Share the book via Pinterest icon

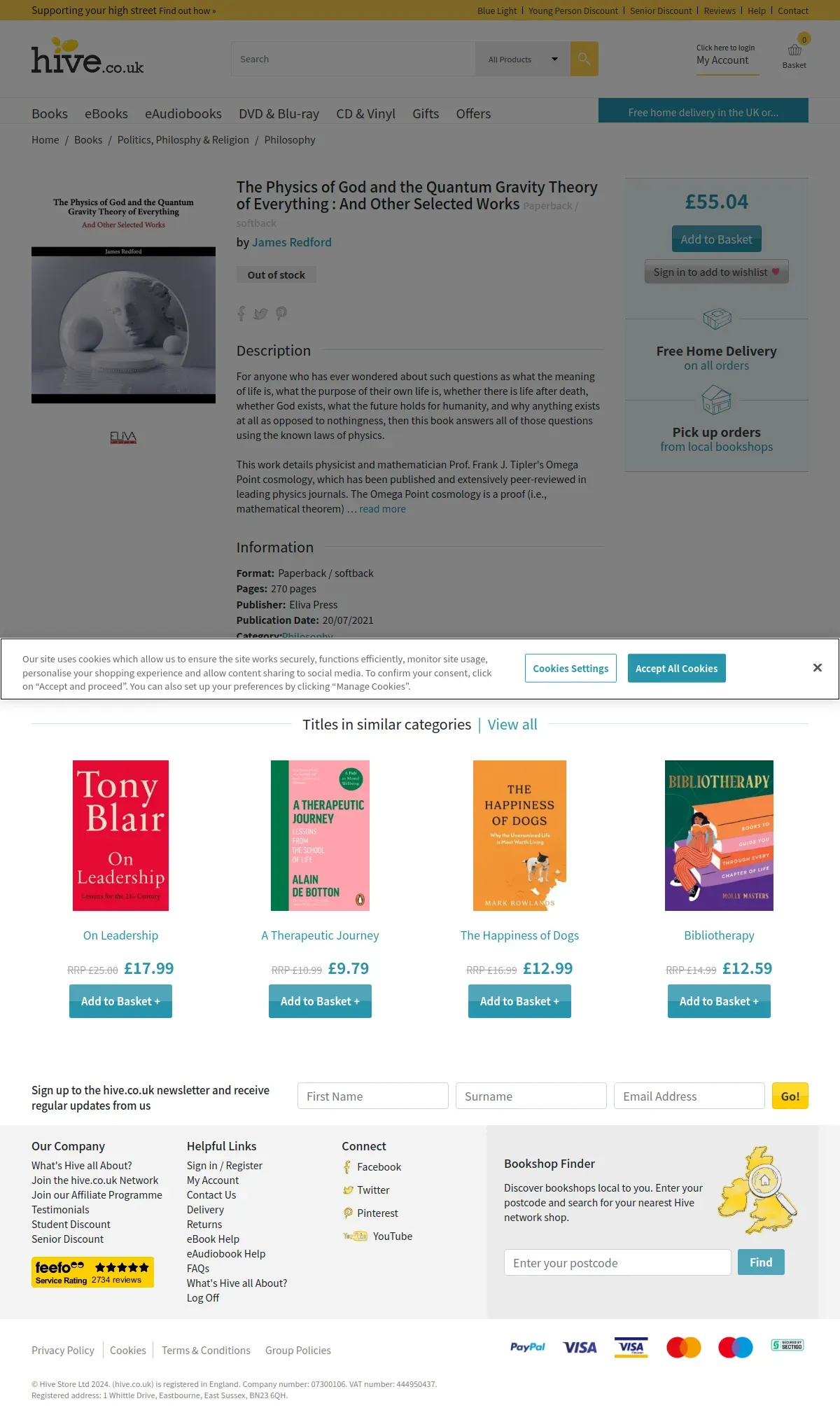(x=281, y=314)
